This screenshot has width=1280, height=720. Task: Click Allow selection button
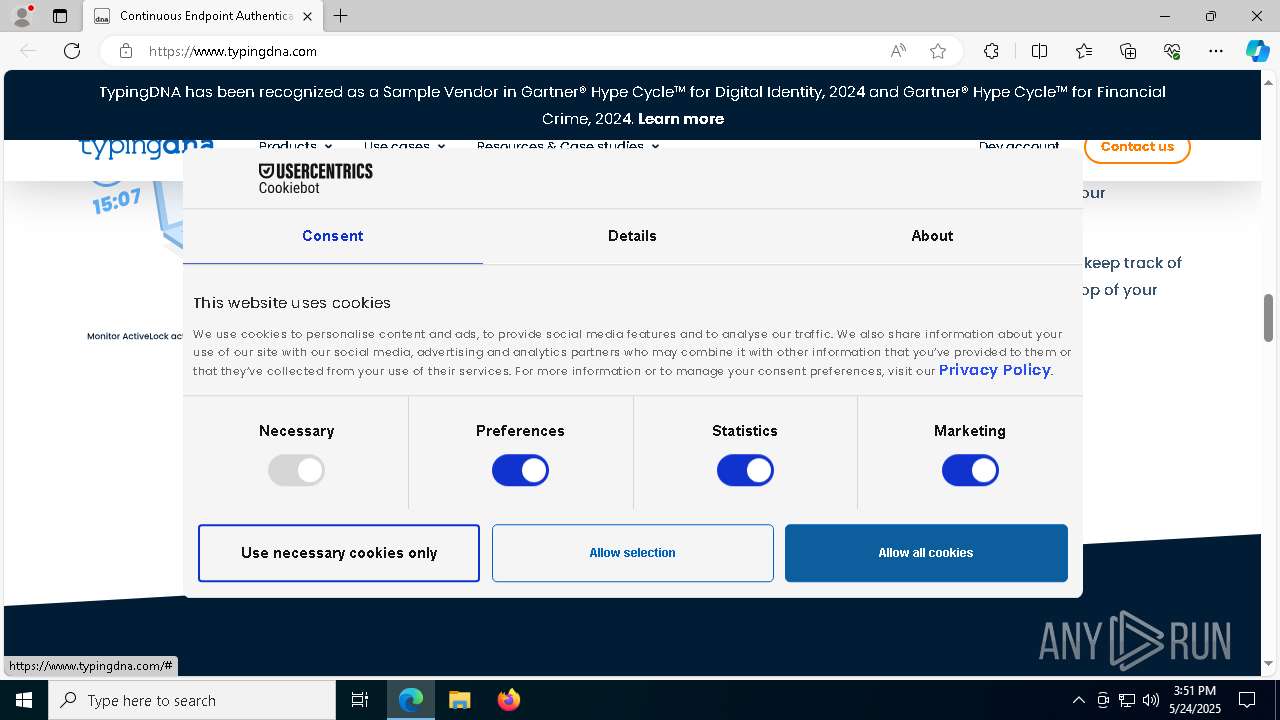[x=632, y=553]
